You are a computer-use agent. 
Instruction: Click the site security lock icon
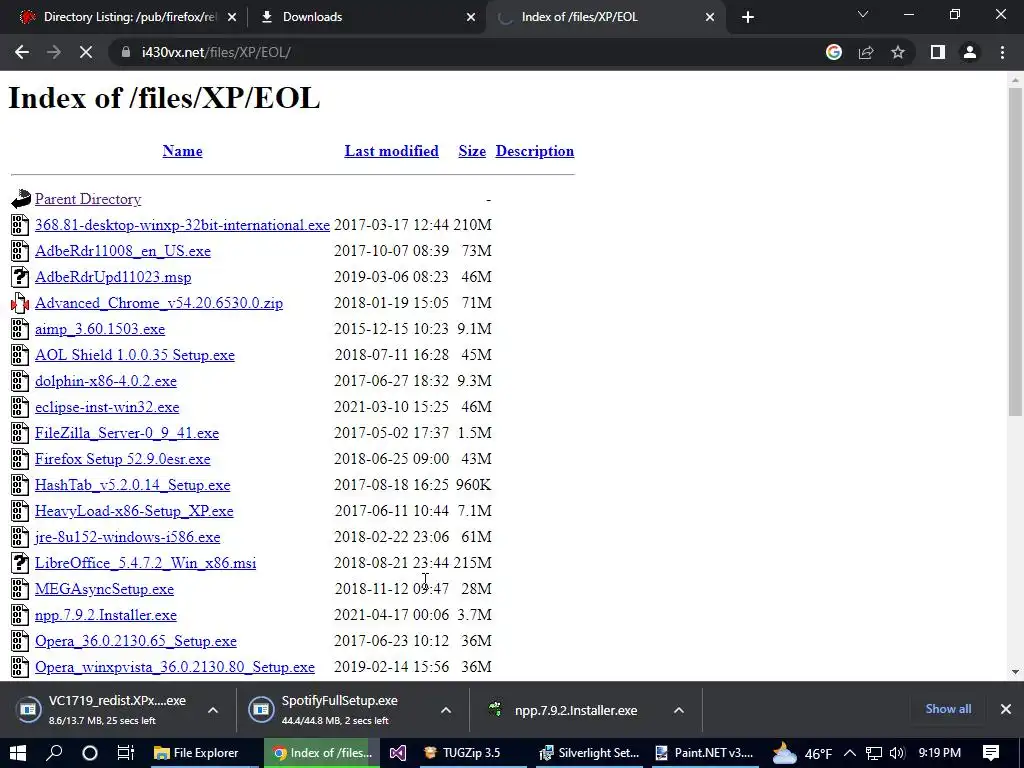tap(126, 52)
